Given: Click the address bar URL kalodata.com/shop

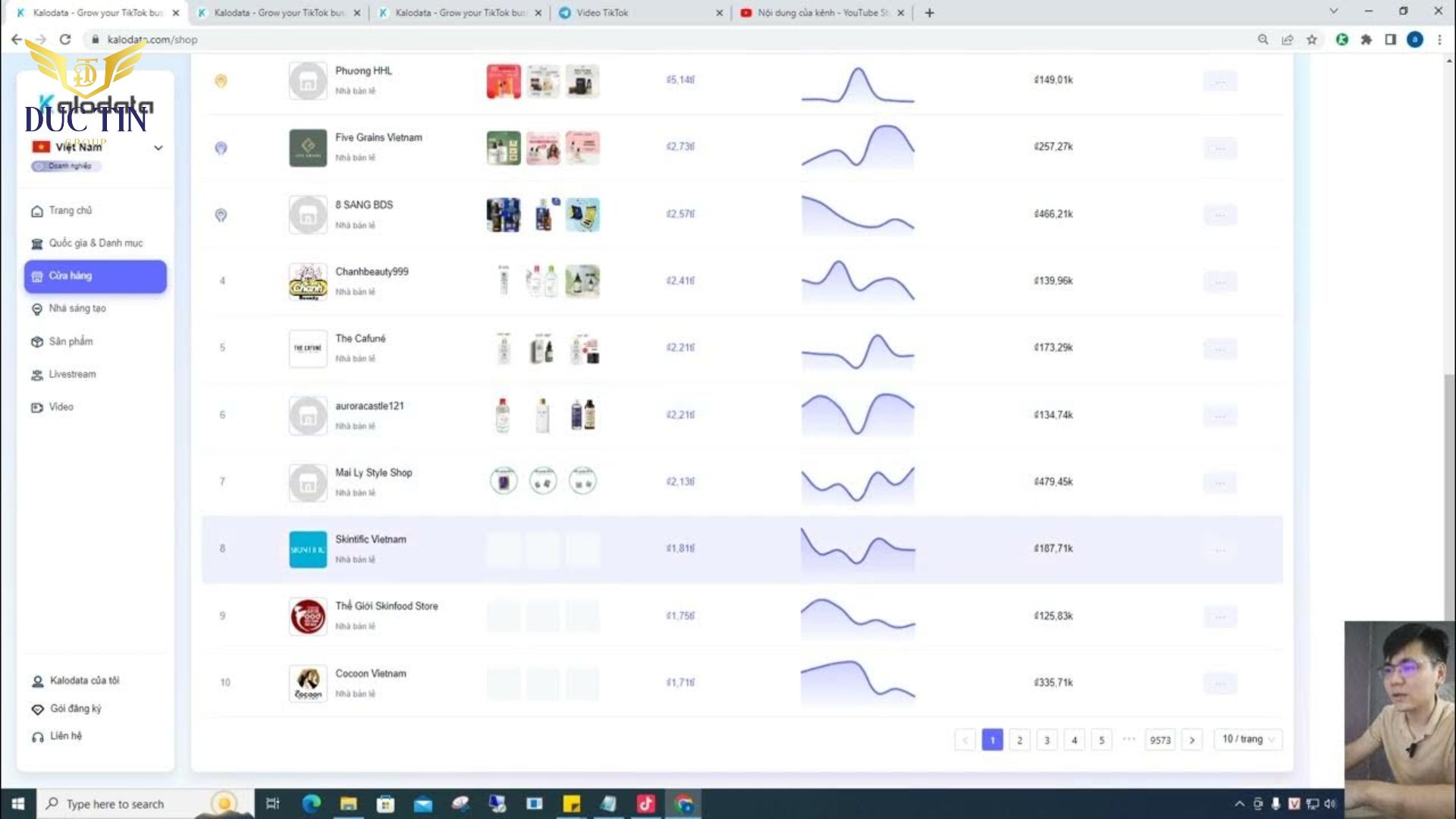Looking at the screenshot, I should [x=152, y=39].
